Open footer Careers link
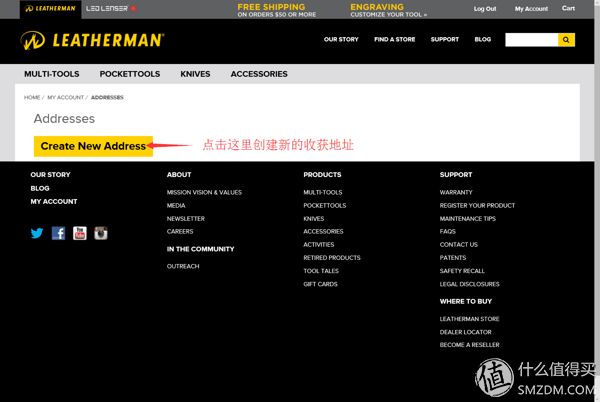600x402 pixels. pyautogui.click(x=180, y=231)
